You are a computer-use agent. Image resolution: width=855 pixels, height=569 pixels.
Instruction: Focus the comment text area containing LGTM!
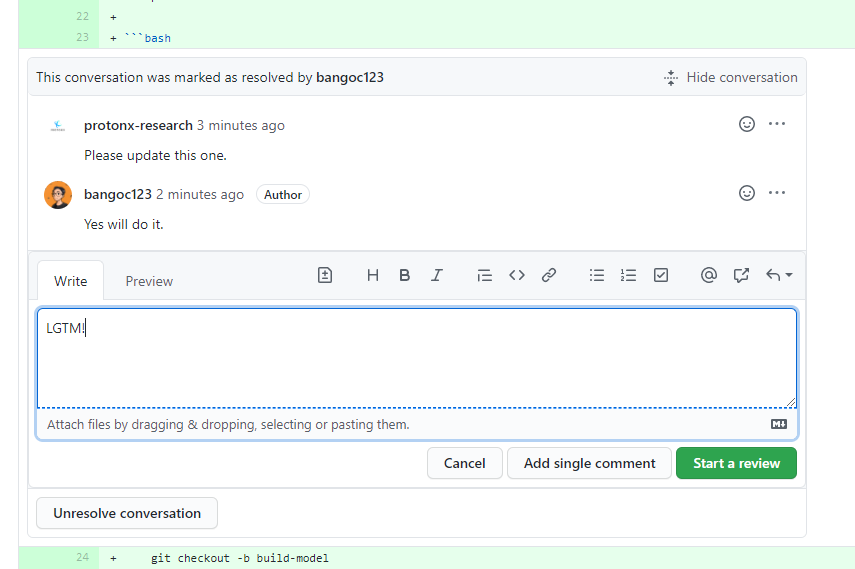[417, 358]
